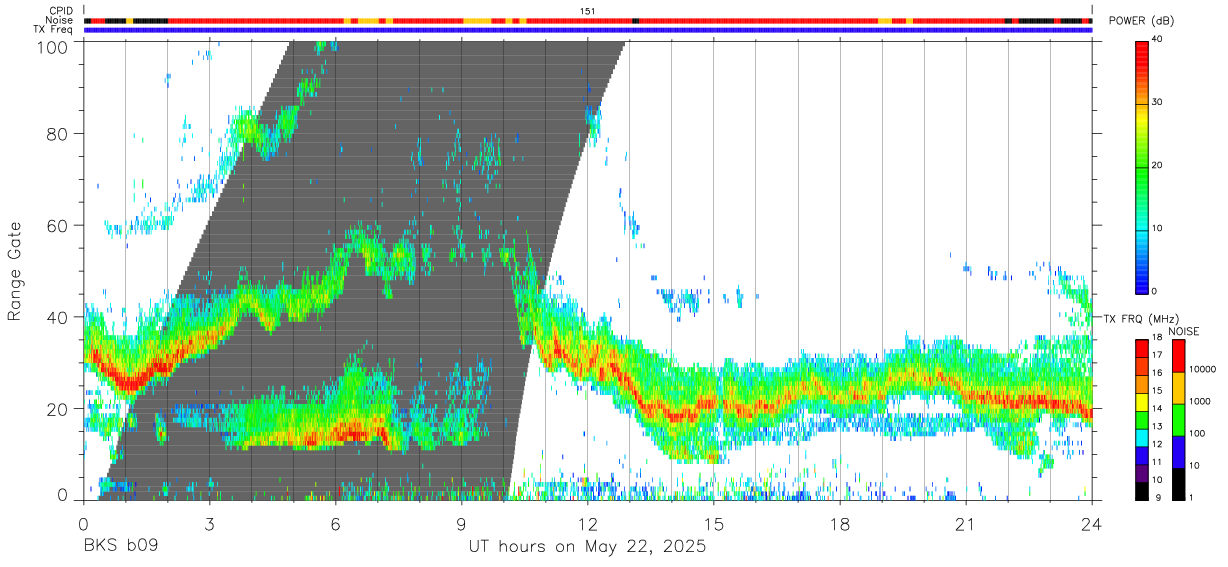The image size is (1228, 567).
Task: Click the 1000 label on the NOISE legend
Action: click(x=1199, y=401)
